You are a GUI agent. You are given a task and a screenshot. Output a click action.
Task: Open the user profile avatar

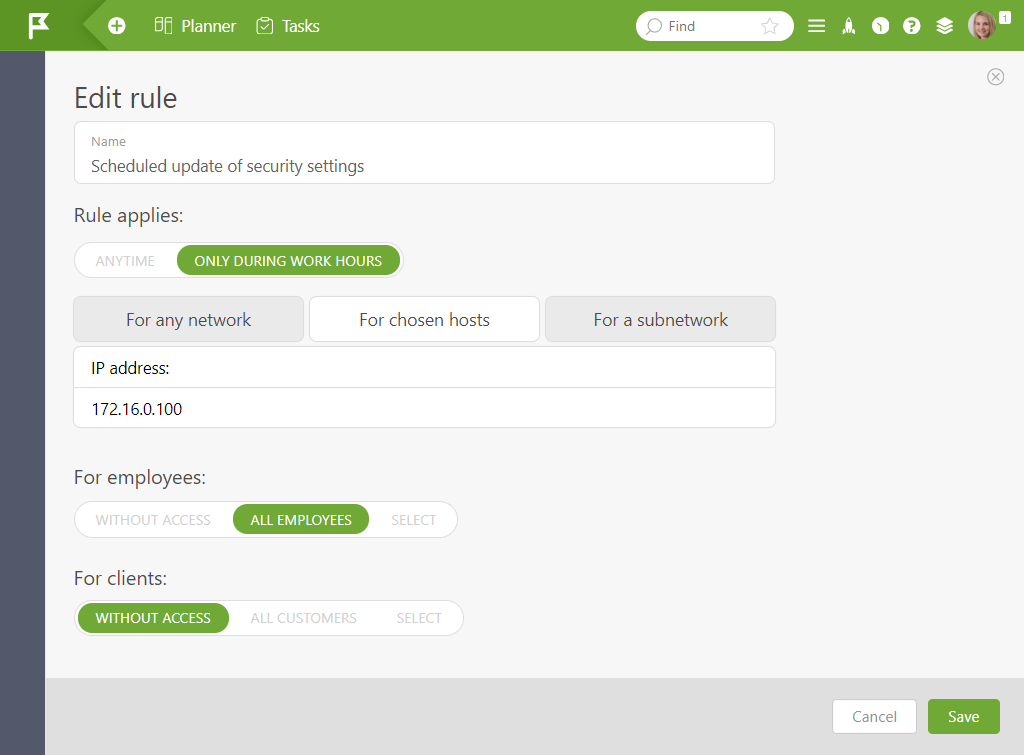[x=982, y=25]
